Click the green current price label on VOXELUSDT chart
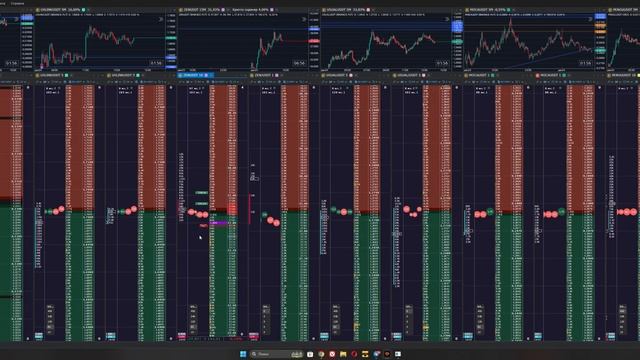 pyautogui.click(x=457, y=42)
